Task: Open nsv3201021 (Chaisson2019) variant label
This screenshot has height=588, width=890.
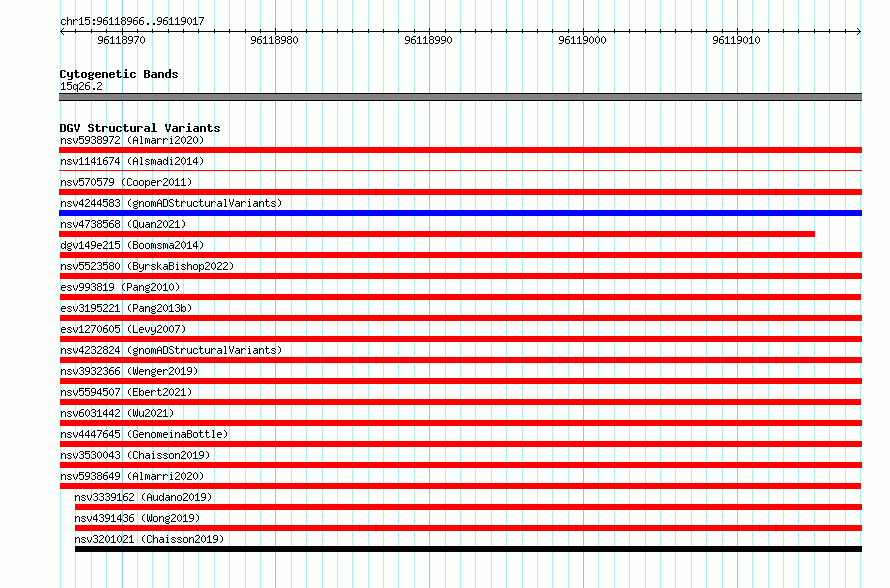Action: (149, 539)
